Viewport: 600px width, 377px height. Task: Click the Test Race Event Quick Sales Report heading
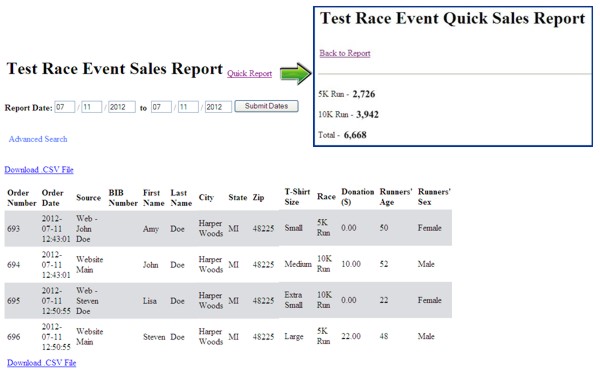pyautogui.click(x=453, y=18)
